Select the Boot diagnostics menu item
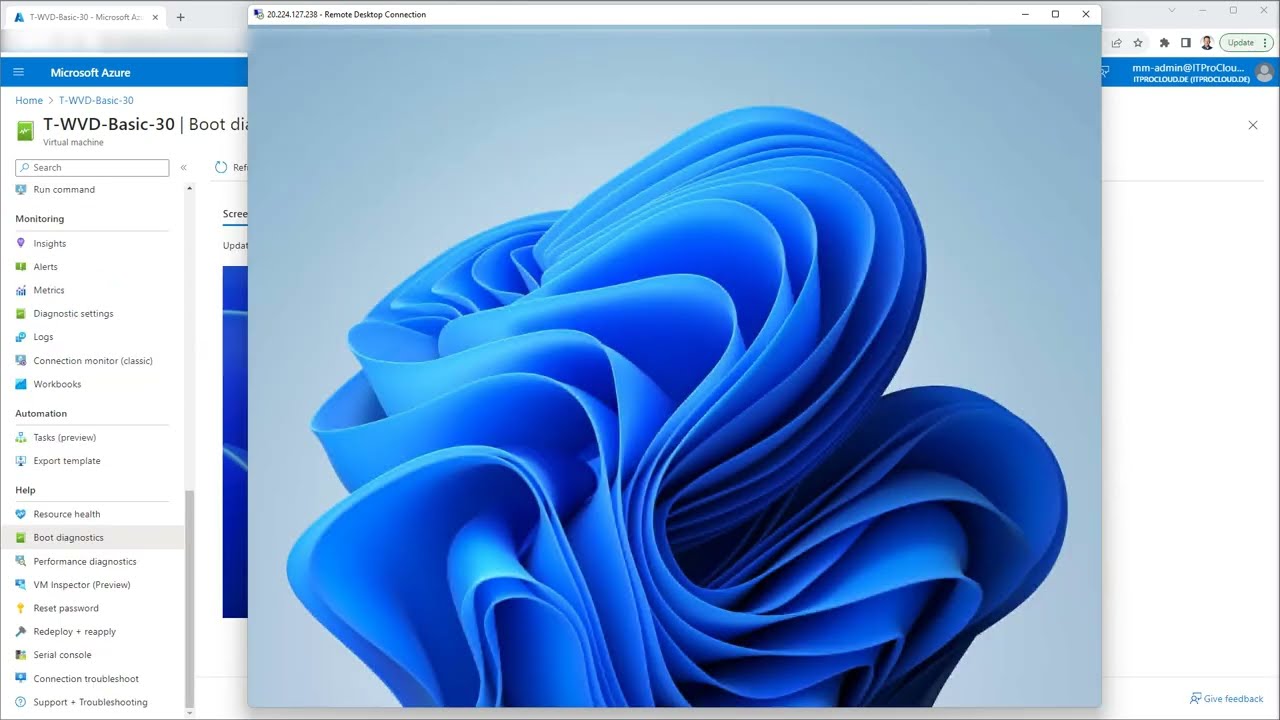1280x720 pixels. tap(91, 538)
